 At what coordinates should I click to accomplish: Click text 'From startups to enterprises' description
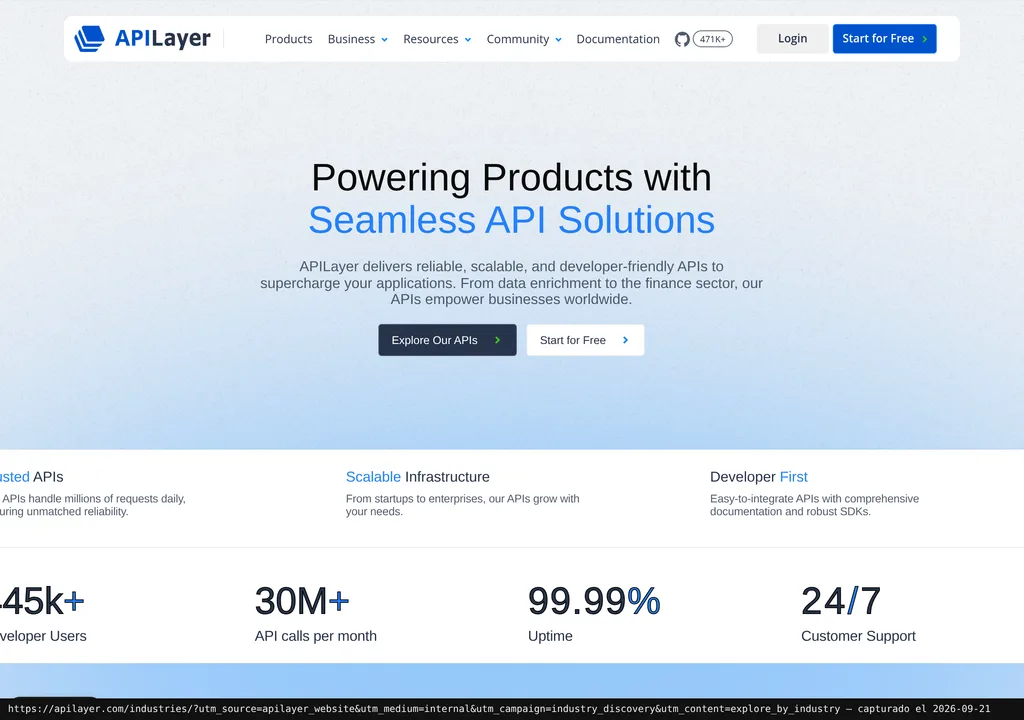462,505
